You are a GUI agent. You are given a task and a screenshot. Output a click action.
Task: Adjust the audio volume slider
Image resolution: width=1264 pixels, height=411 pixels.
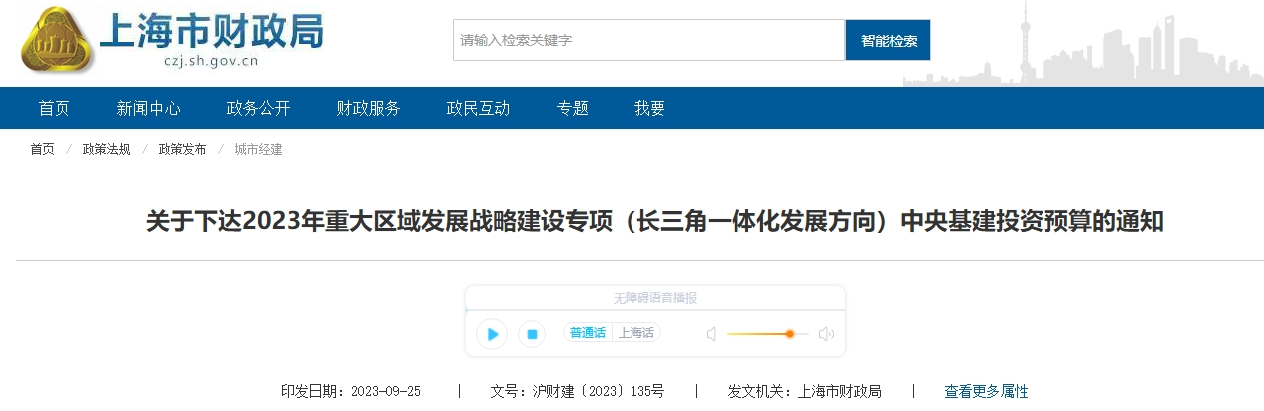click(767, 334)
